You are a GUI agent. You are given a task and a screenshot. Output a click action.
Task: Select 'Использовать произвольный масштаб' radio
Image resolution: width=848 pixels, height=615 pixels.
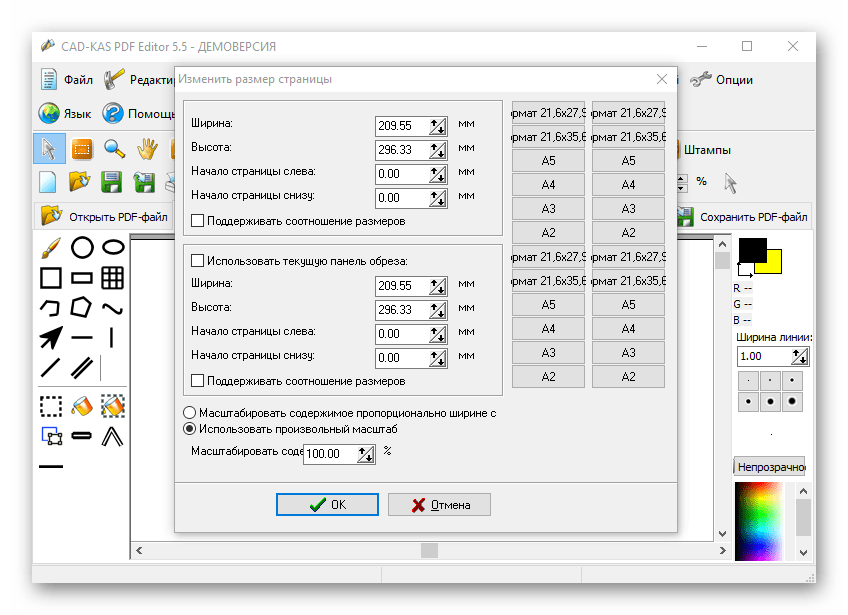click(x=189, y=429)
